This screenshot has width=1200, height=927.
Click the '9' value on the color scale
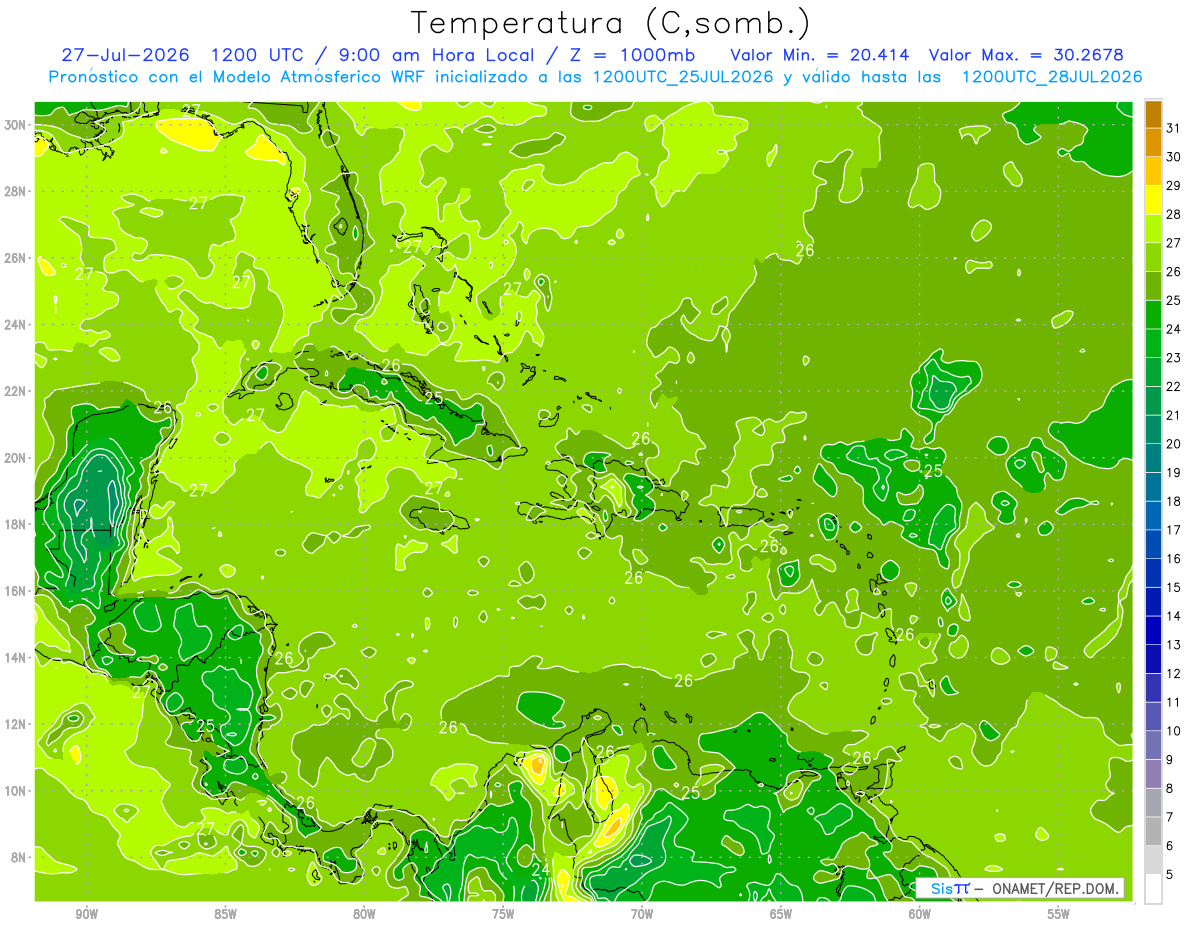1170,760
